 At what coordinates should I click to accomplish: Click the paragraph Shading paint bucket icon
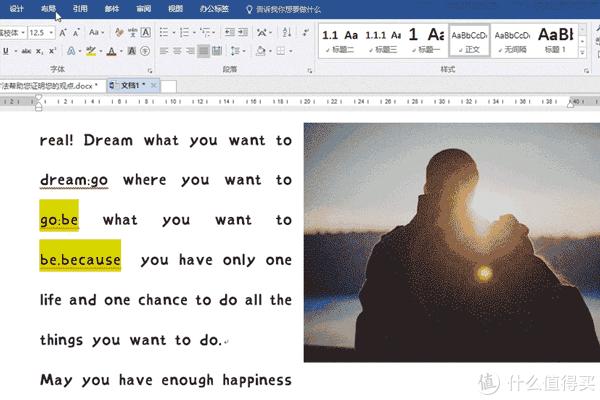coord(261,51)
